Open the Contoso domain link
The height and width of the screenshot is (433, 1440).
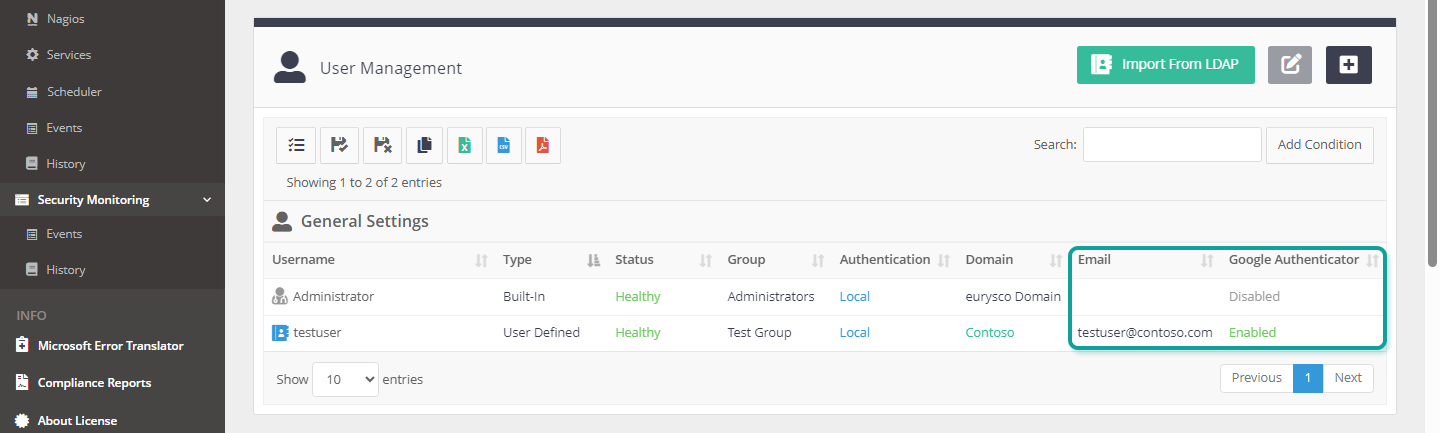[990, 333]
